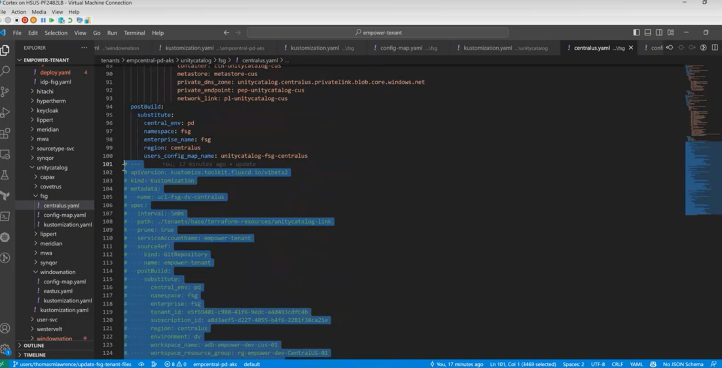Click the unitycatalog breadcrumb segment
722x368 pixels.
point(196,60)
